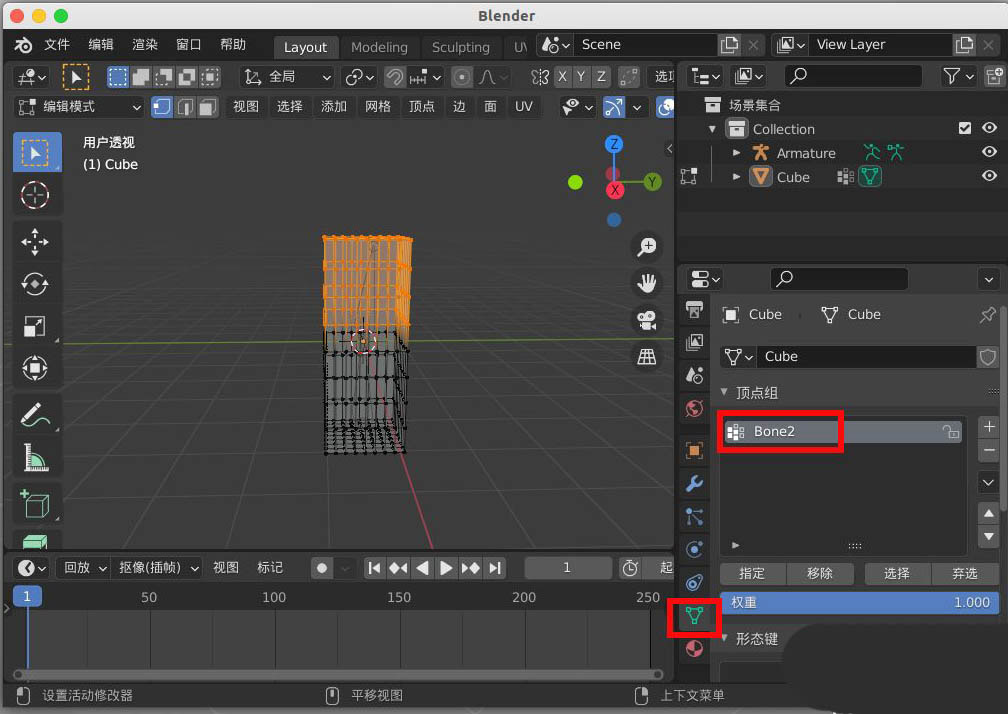
Task: Collapse the Vertex Groups panel
Action: [724, 391]
